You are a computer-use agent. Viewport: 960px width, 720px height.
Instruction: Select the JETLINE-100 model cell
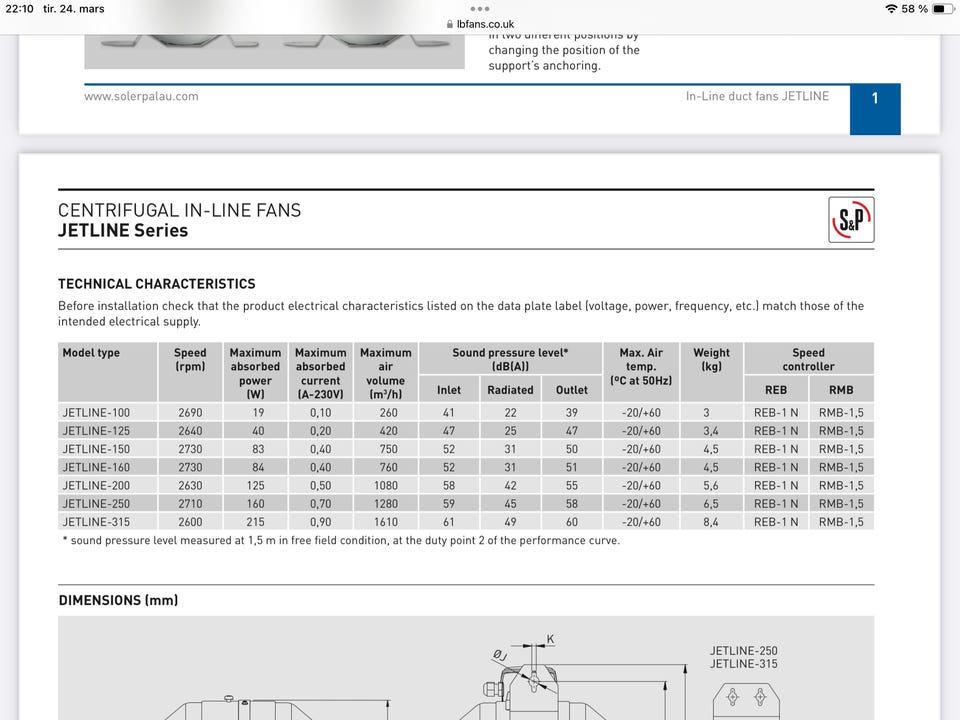coord(108,413)
